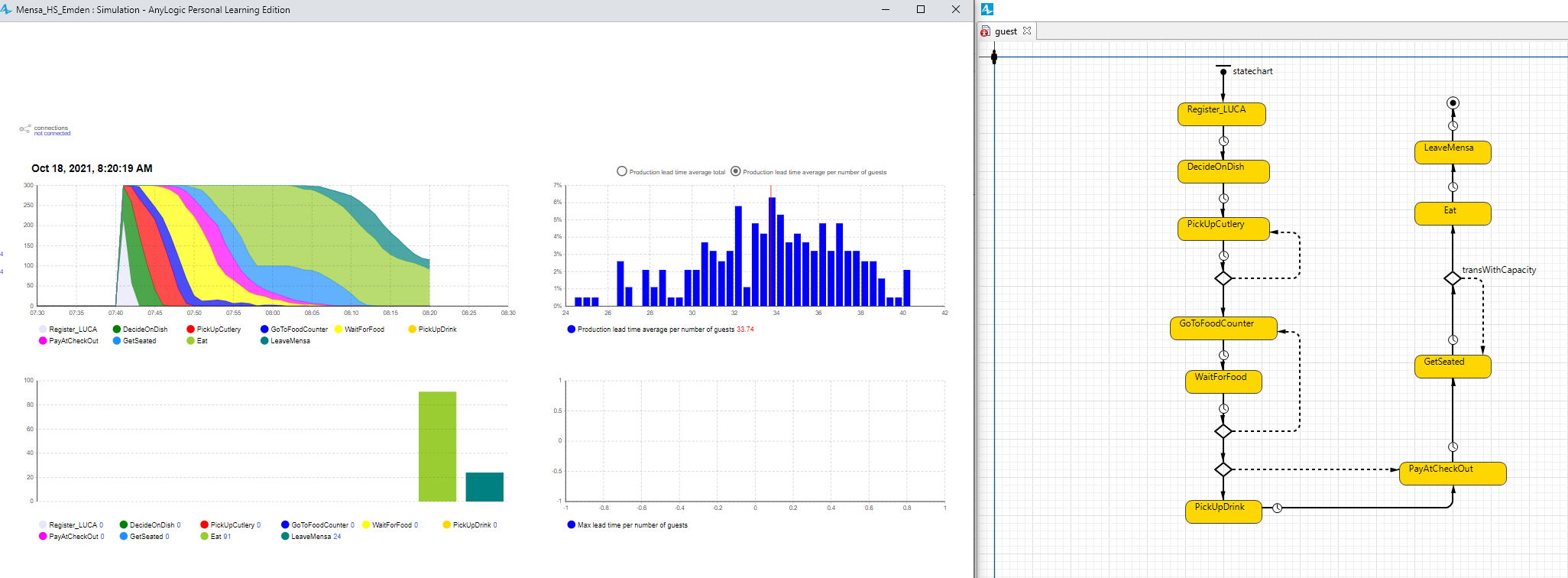The height and width of the screenshot is (578, 1568).
Task: Click the transWithCapacity branch diamond
Action: pyautogui.click(x=1453, y=278)
